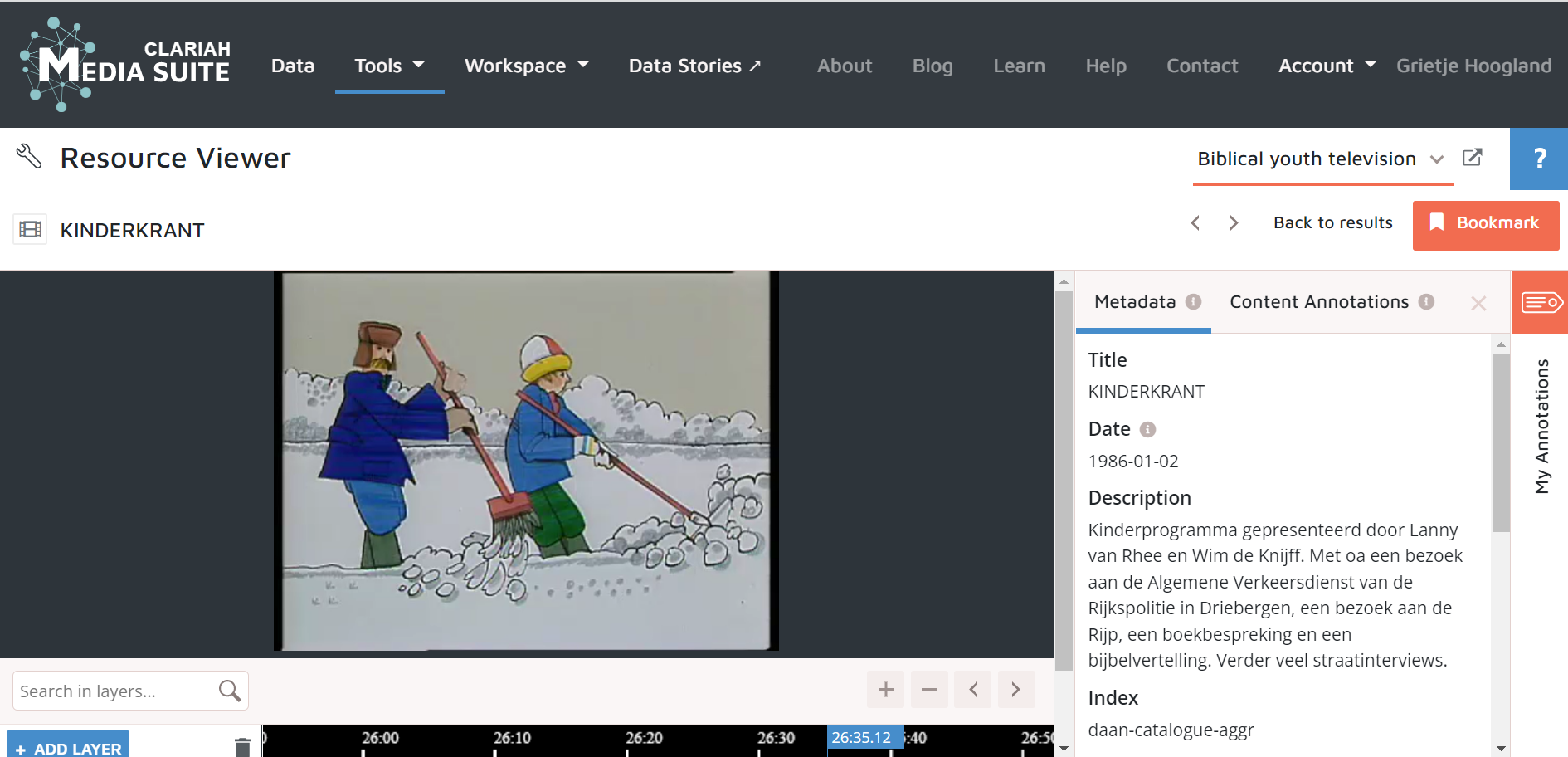Expand the Tools dropdown menu
Screen dimensions: 1568x757
389,66
